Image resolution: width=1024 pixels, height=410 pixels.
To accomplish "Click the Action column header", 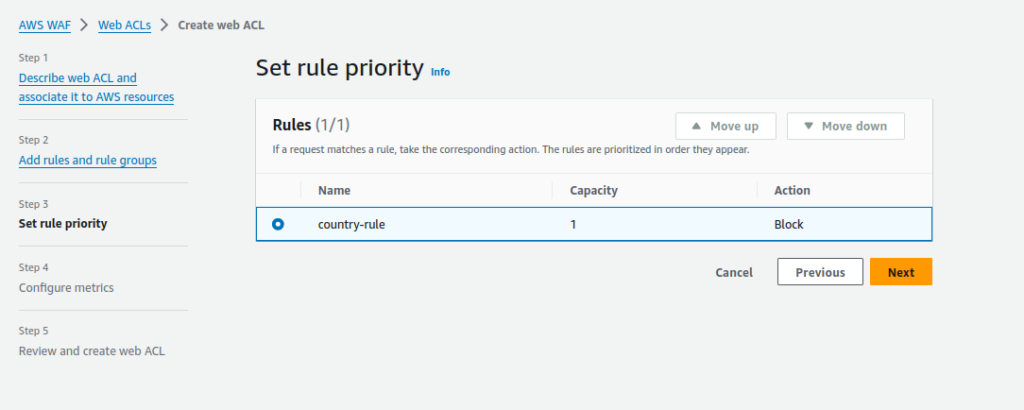I will (792, 190).
